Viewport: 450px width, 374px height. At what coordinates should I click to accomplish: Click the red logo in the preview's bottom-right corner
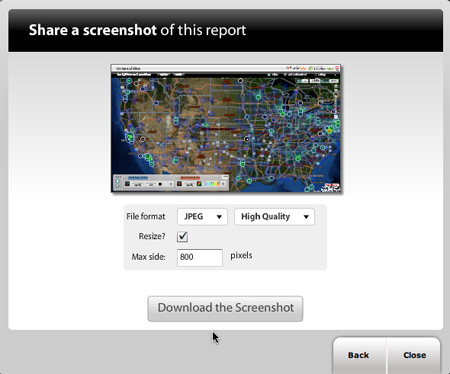click(x=332, y=187)
